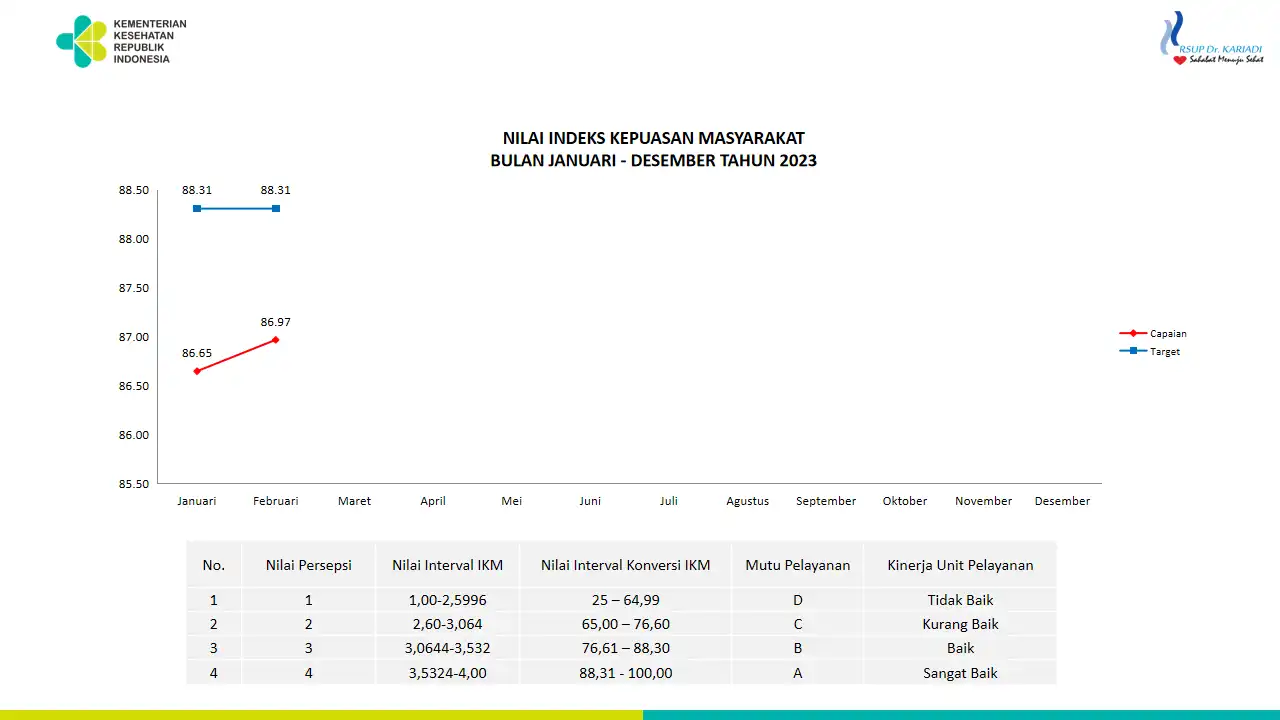Click the No. column header
1280x720 pixels.
click(x=214, y=565)
